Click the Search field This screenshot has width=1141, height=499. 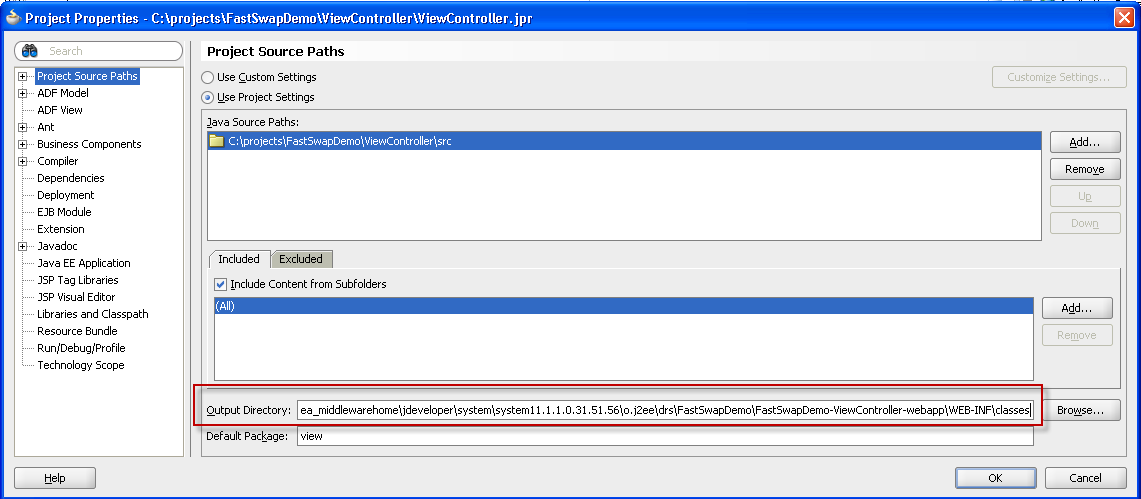click(x=98, y=51)
